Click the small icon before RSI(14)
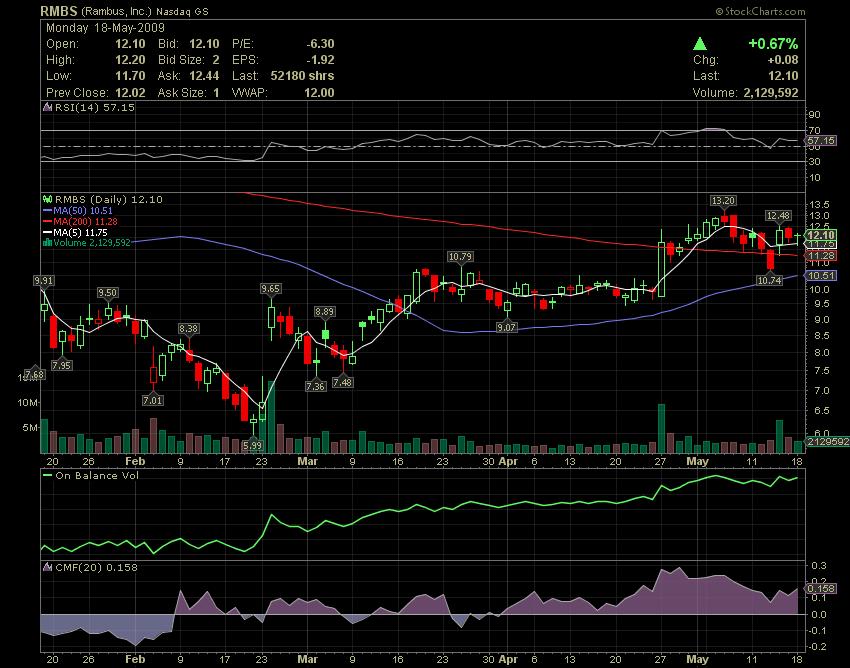 48,107
